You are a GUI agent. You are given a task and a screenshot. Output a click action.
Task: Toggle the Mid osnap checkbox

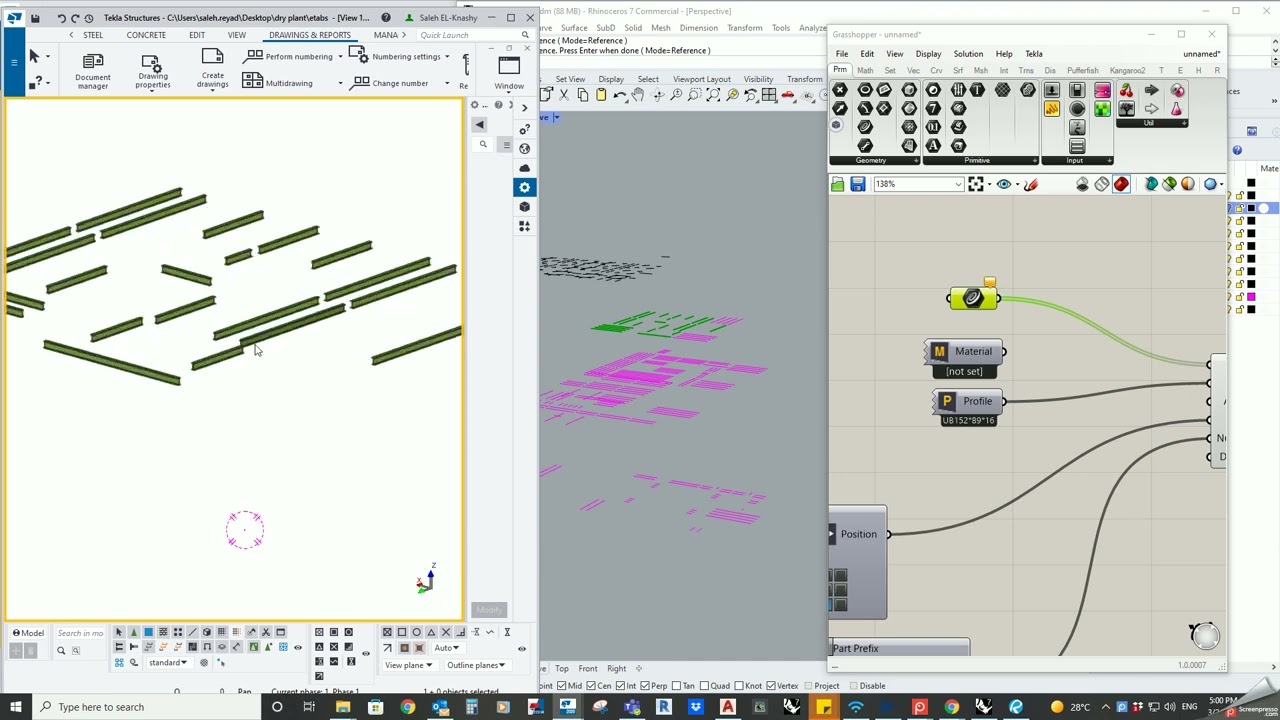pos(562,686)
